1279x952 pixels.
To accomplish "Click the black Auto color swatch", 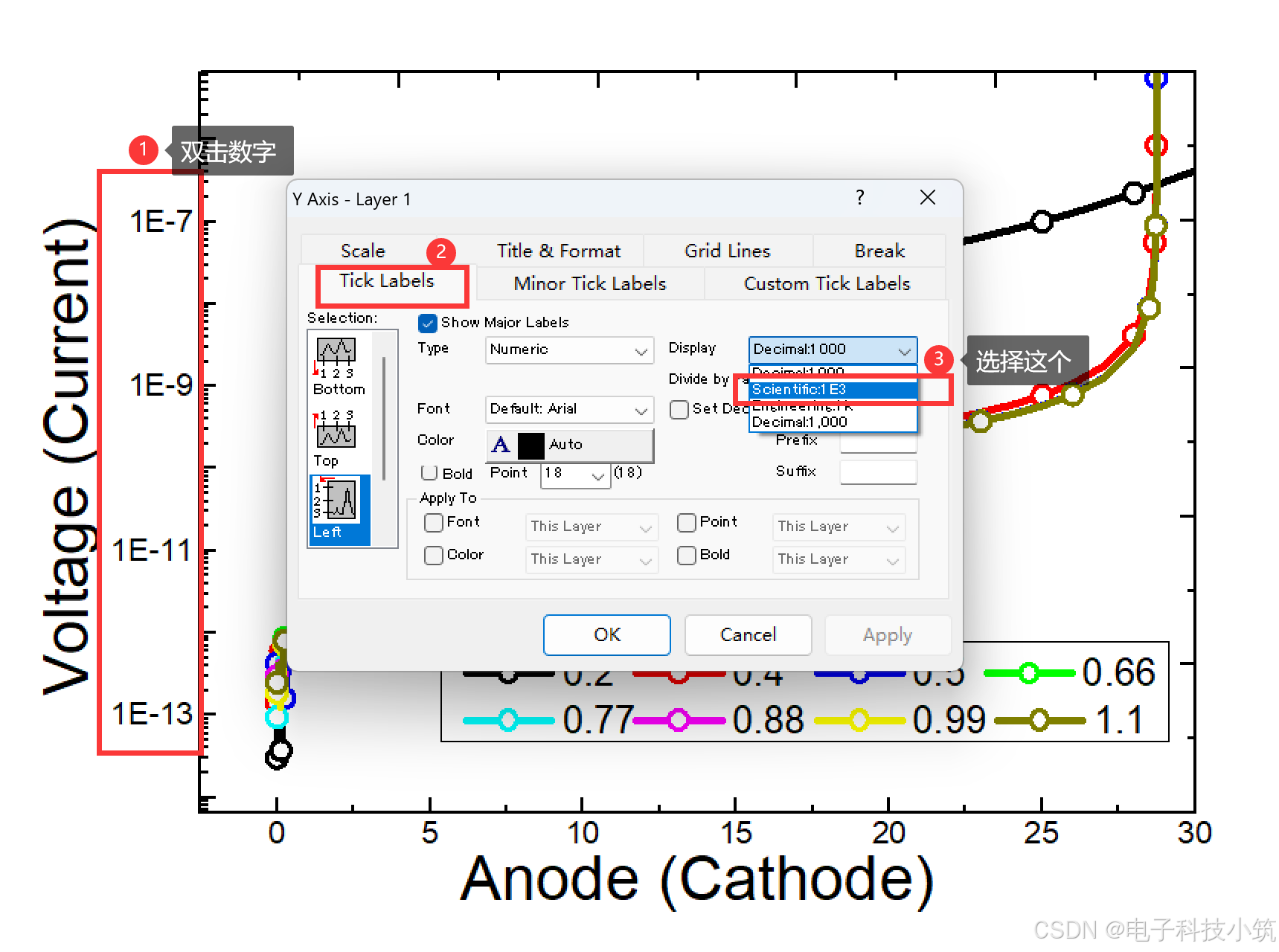I will pyautogui.click(x=530, y=446).
